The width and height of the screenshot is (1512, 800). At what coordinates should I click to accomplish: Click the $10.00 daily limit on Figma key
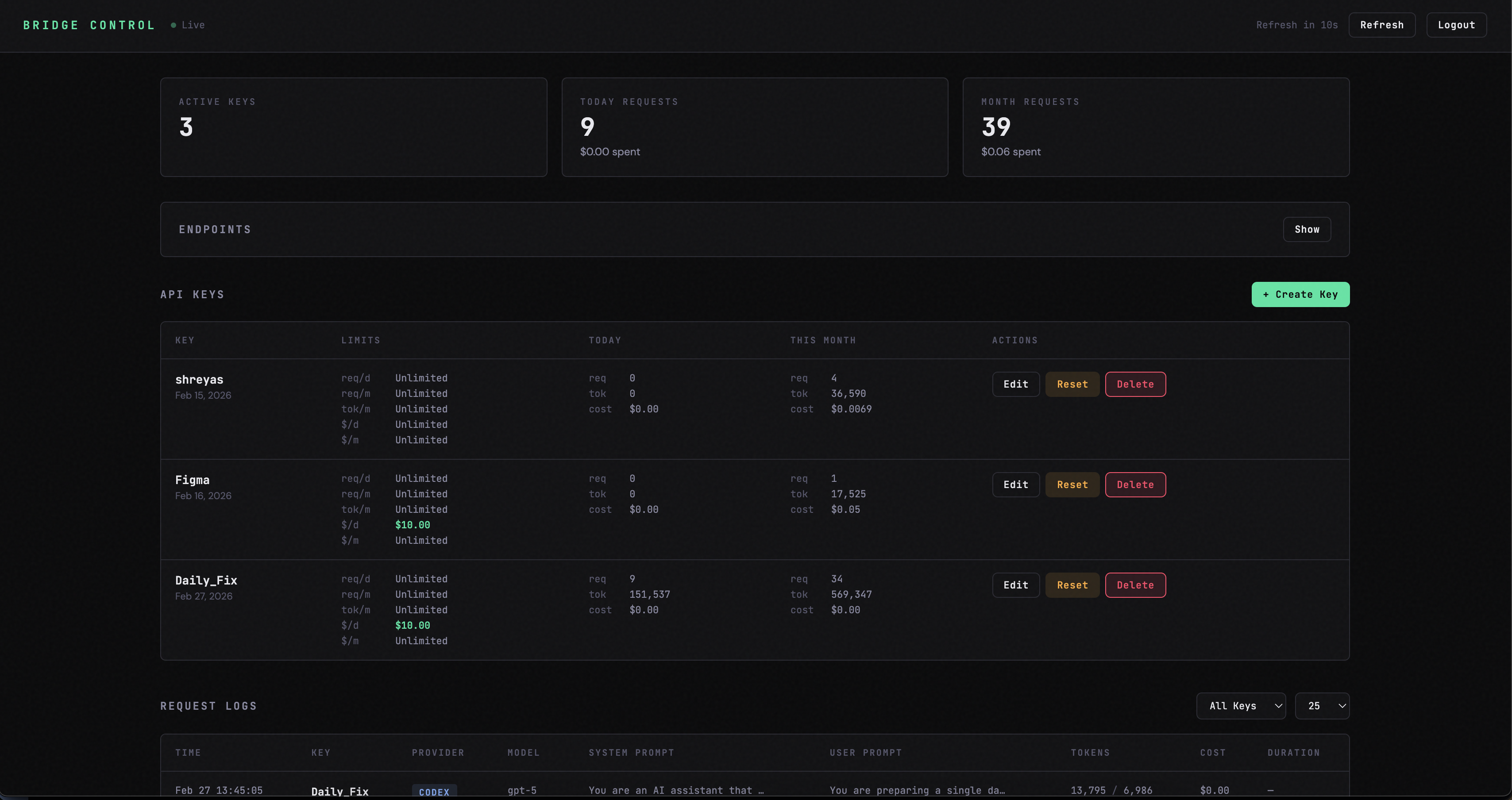point(412,525)
